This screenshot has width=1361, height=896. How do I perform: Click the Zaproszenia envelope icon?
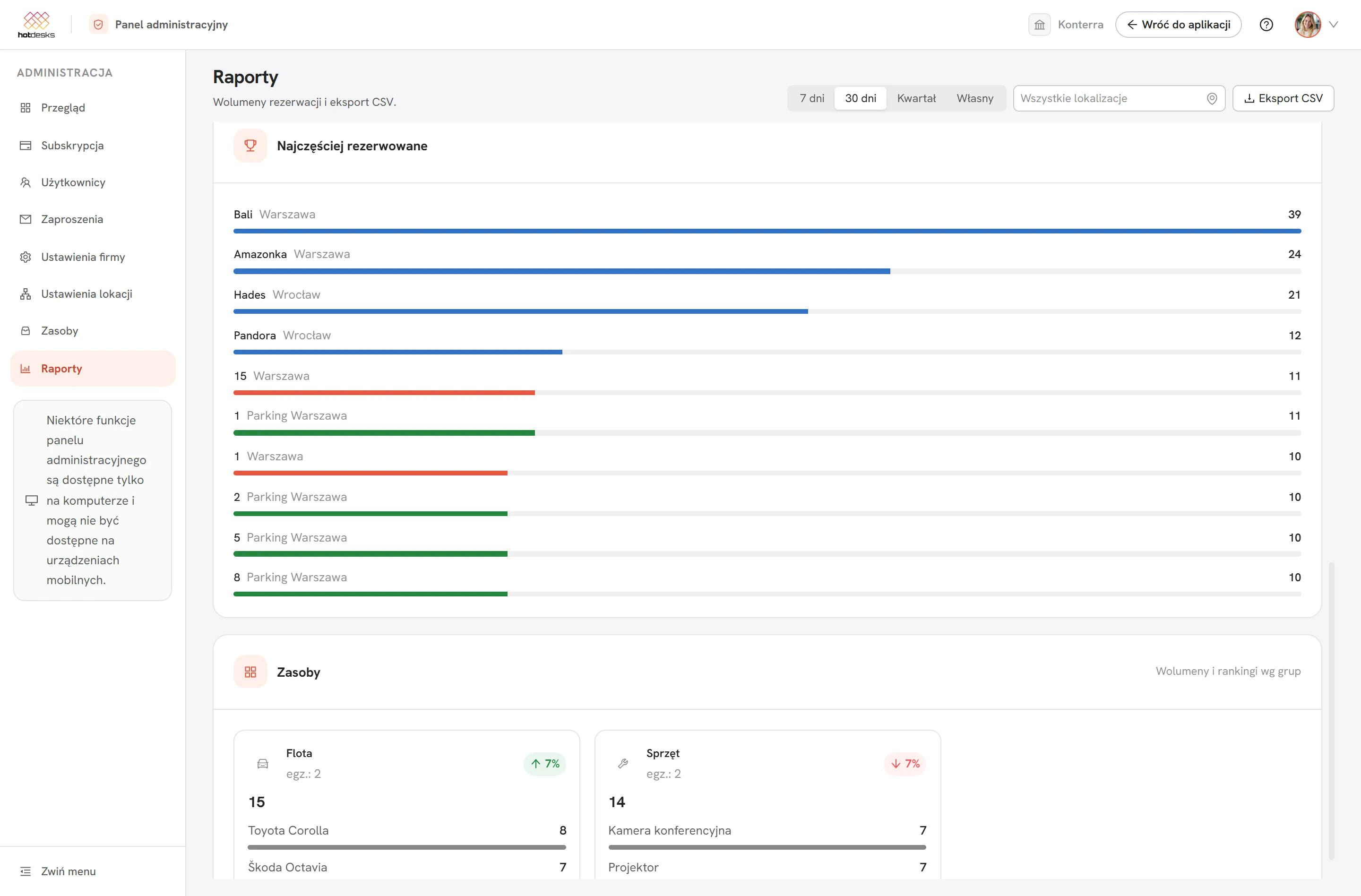[x=25, y=220]
